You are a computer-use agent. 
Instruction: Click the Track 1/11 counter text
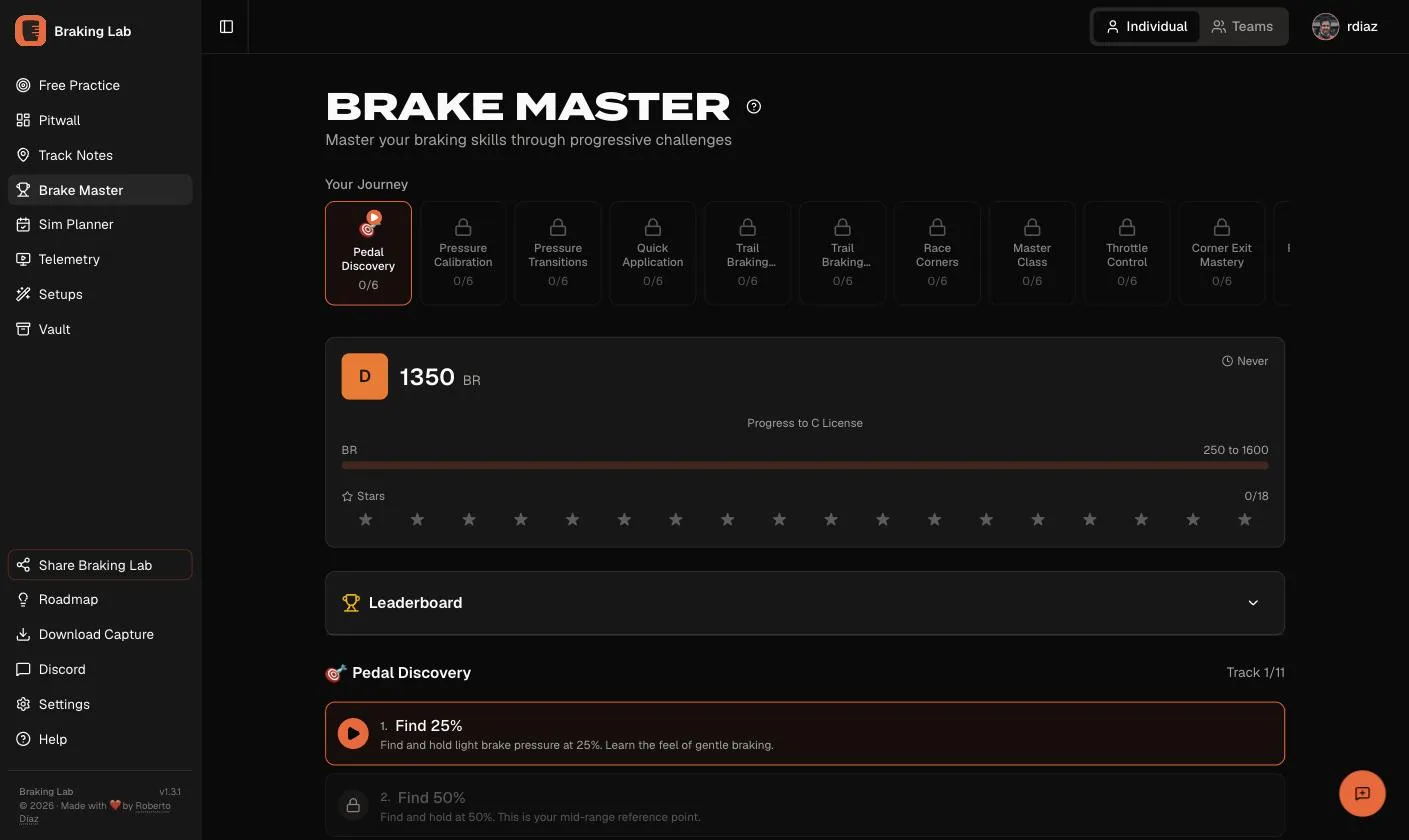tap(1256, 673)
